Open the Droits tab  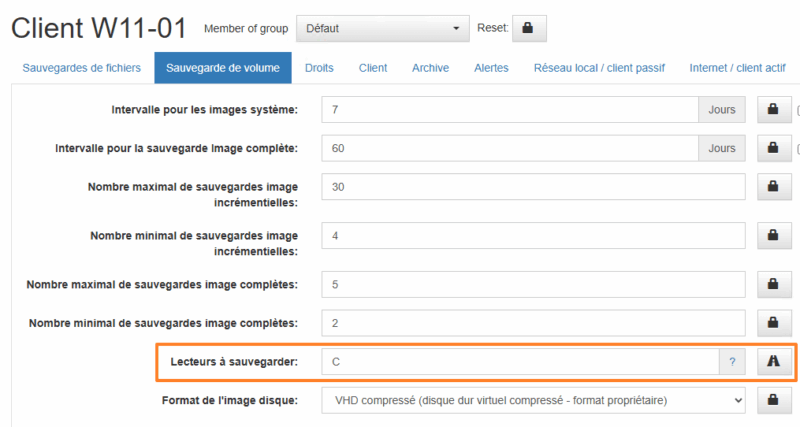(x=319, y=68)
